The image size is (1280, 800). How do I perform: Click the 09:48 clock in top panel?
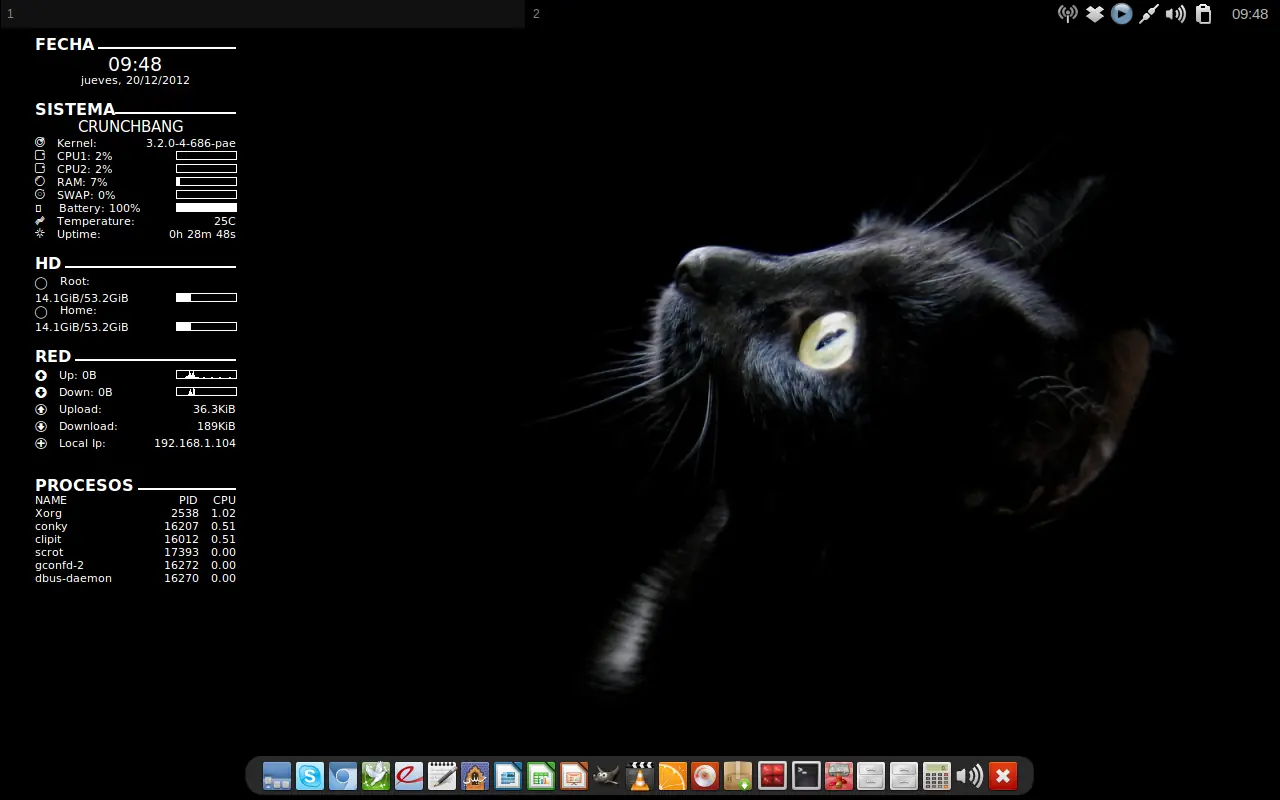pyautogui.click(x=1250, y=14)
